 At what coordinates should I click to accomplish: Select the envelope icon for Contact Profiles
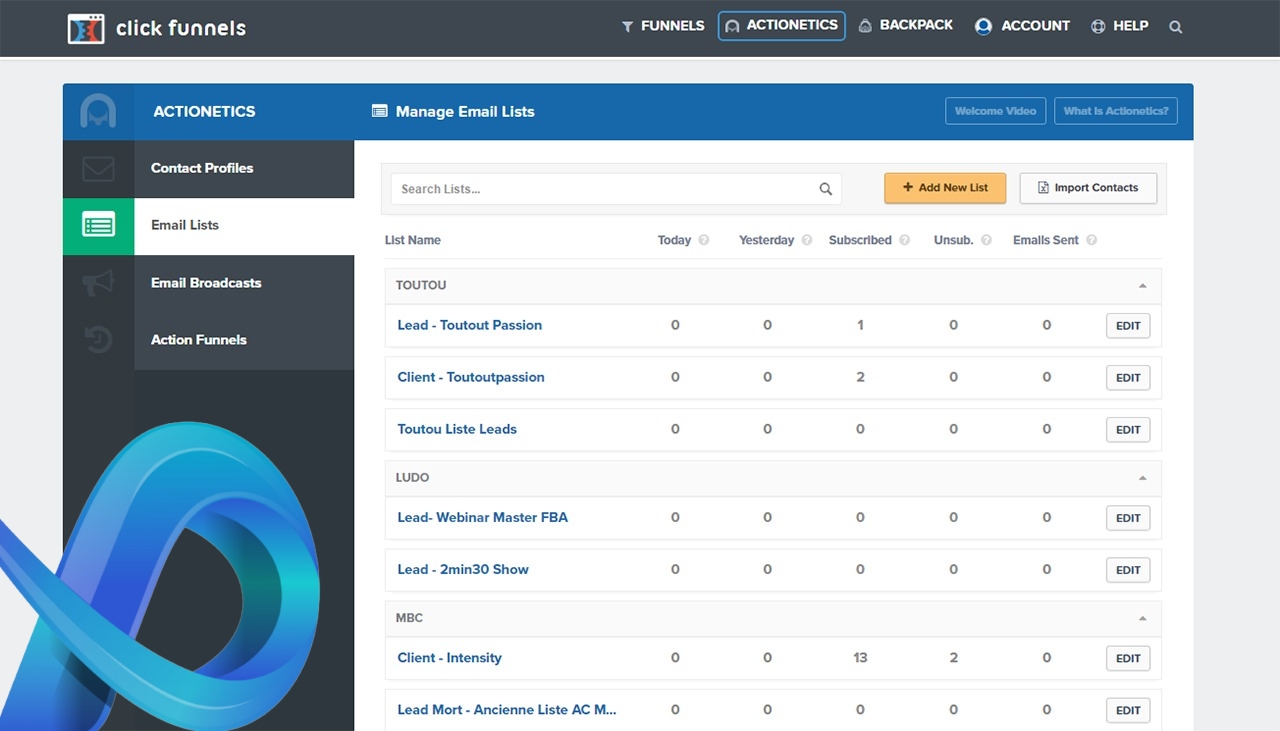(98, 169)
